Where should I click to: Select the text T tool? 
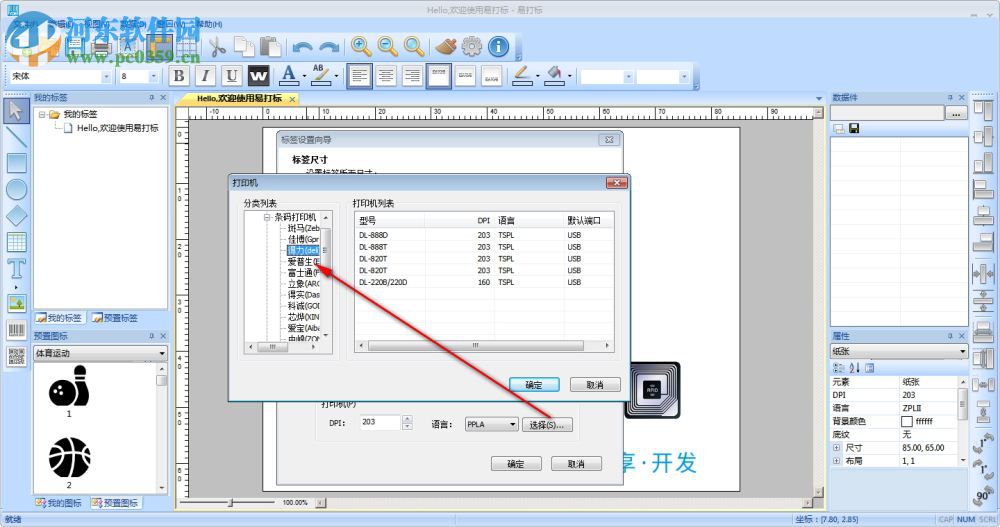pyautogui.click(x=16, y=269)
